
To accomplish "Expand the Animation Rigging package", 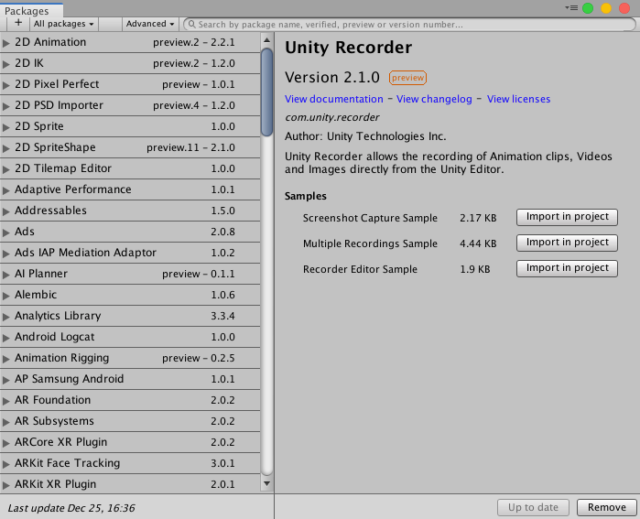I will [6, 359].
